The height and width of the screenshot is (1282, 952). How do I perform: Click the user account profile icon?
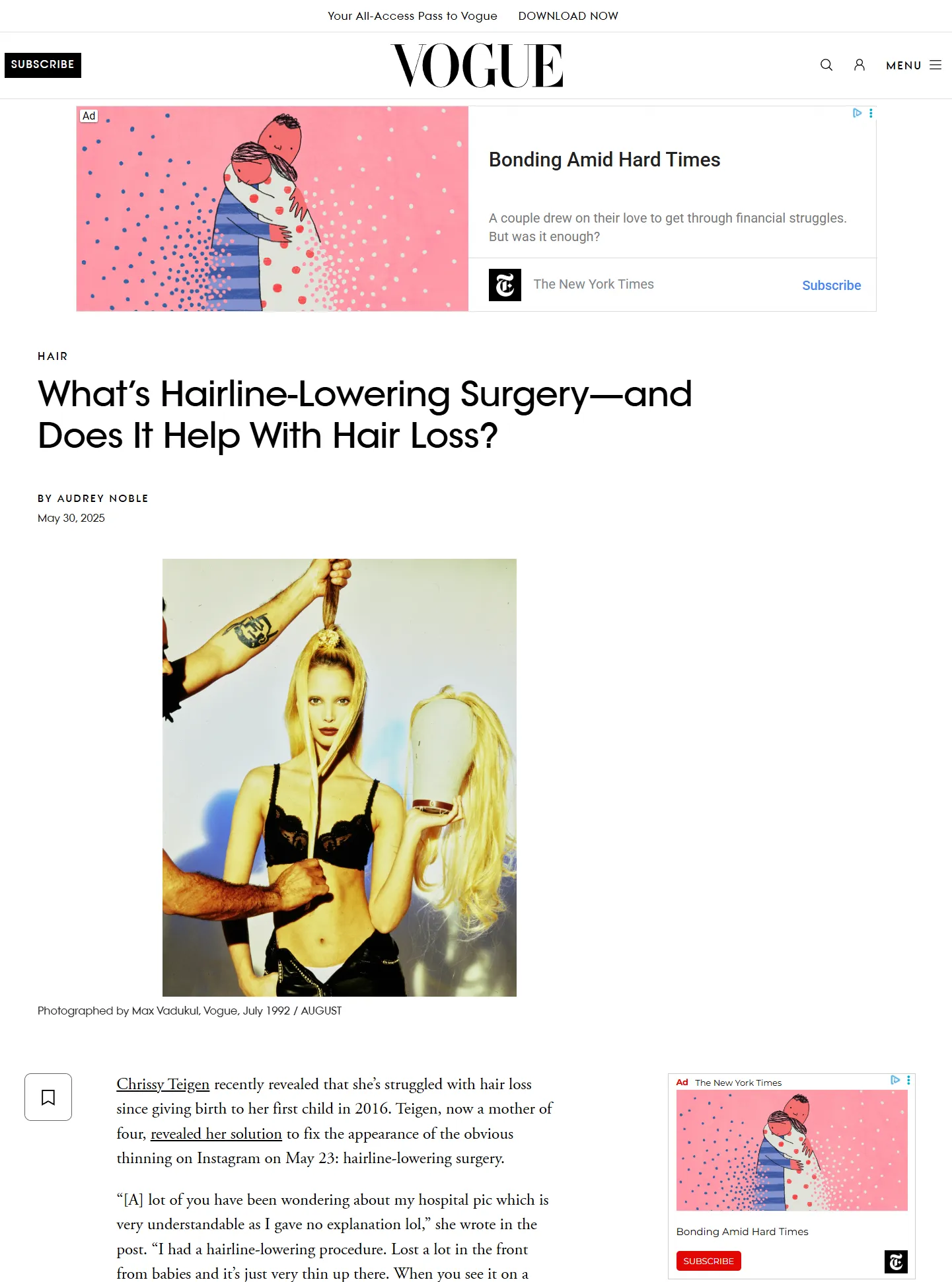(x=859, y=65)
